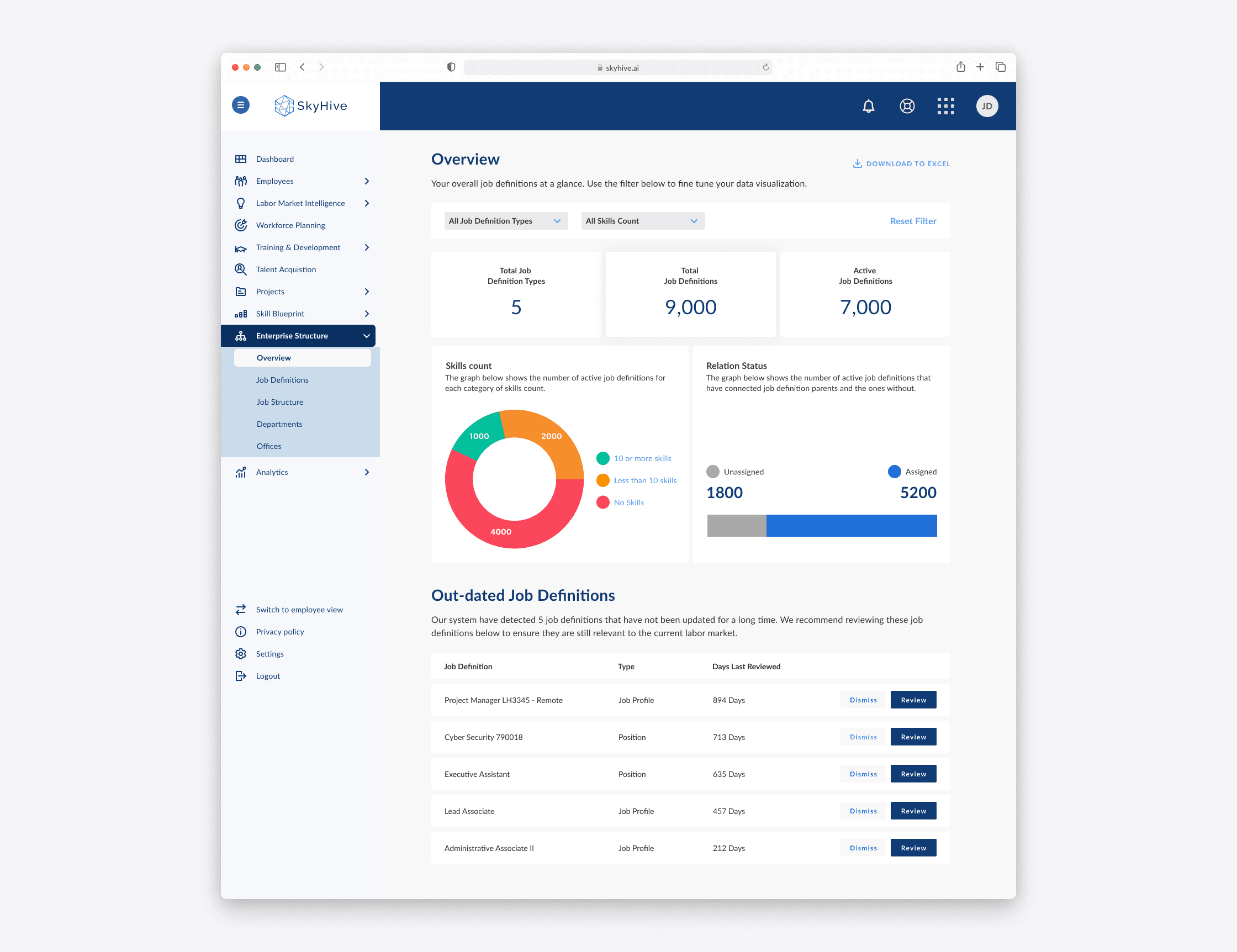The height and width of the screenshot is (952, 1237).
Task: Click the Safari share icon
Action: click(960, 67)
